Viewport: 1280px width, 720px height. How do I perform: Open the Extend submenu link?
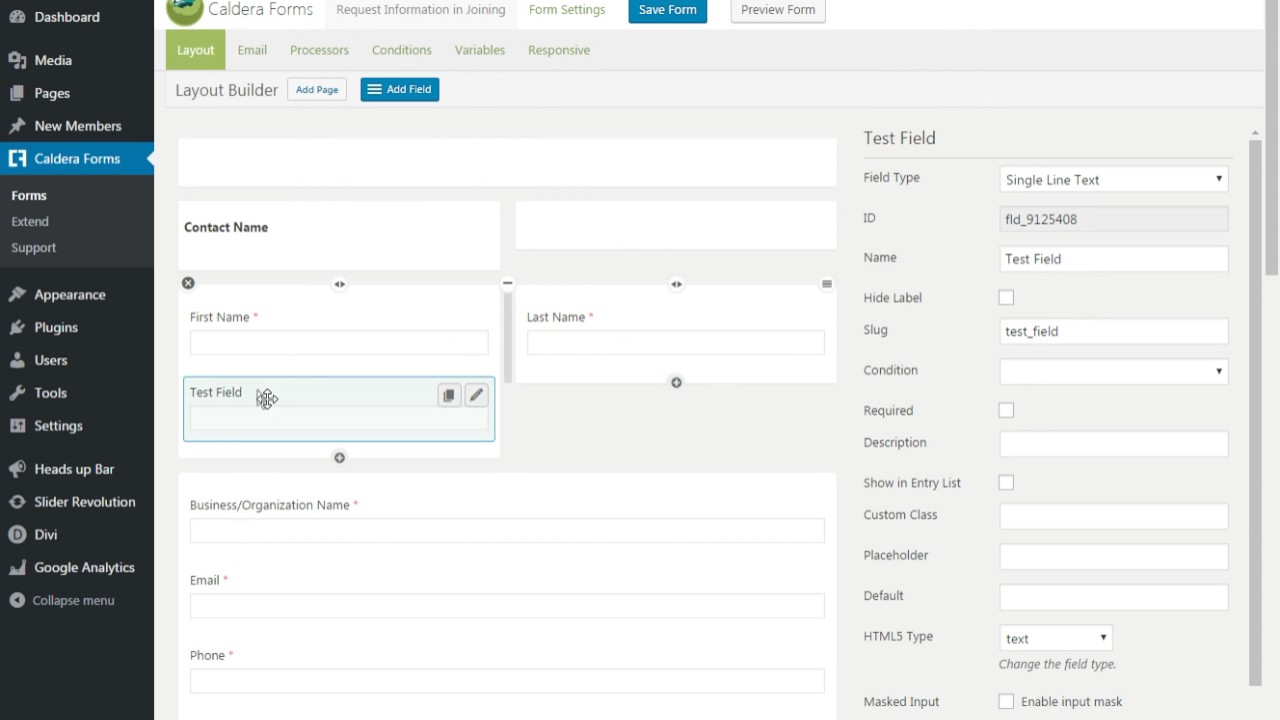30,221
